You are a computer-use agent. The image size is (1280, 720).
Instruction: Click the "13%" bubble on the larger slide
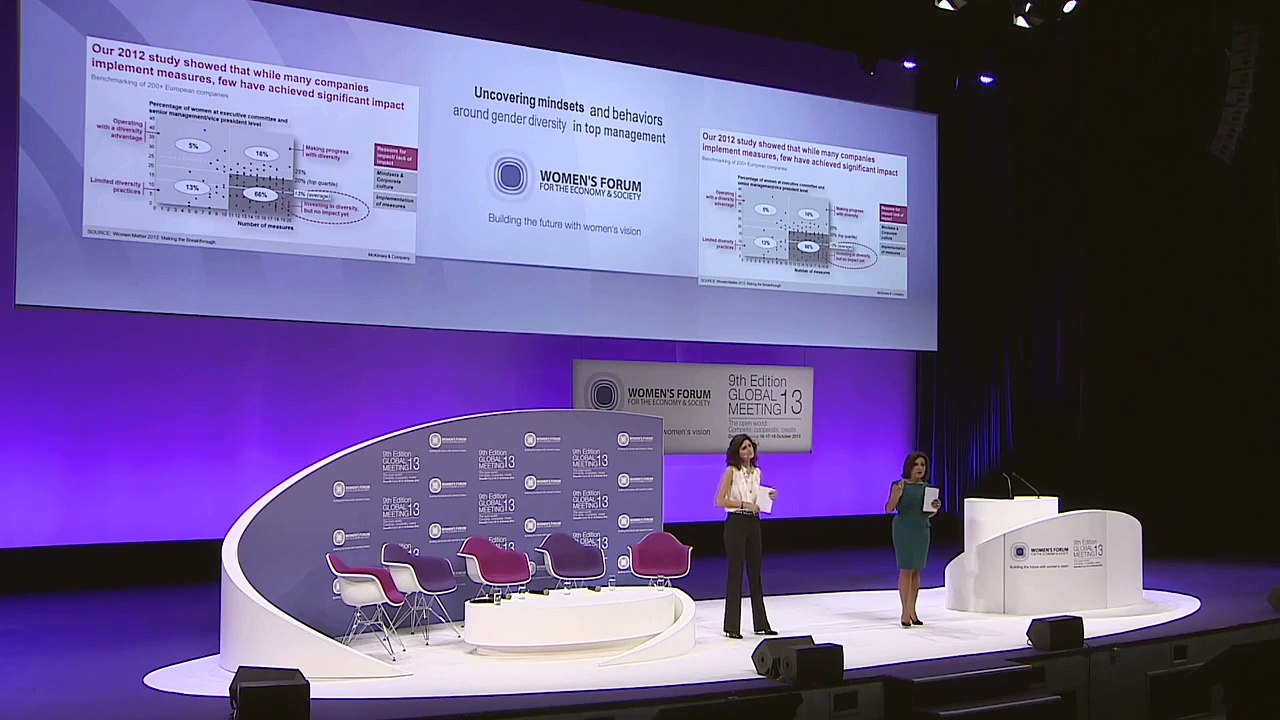pos(191,187)
